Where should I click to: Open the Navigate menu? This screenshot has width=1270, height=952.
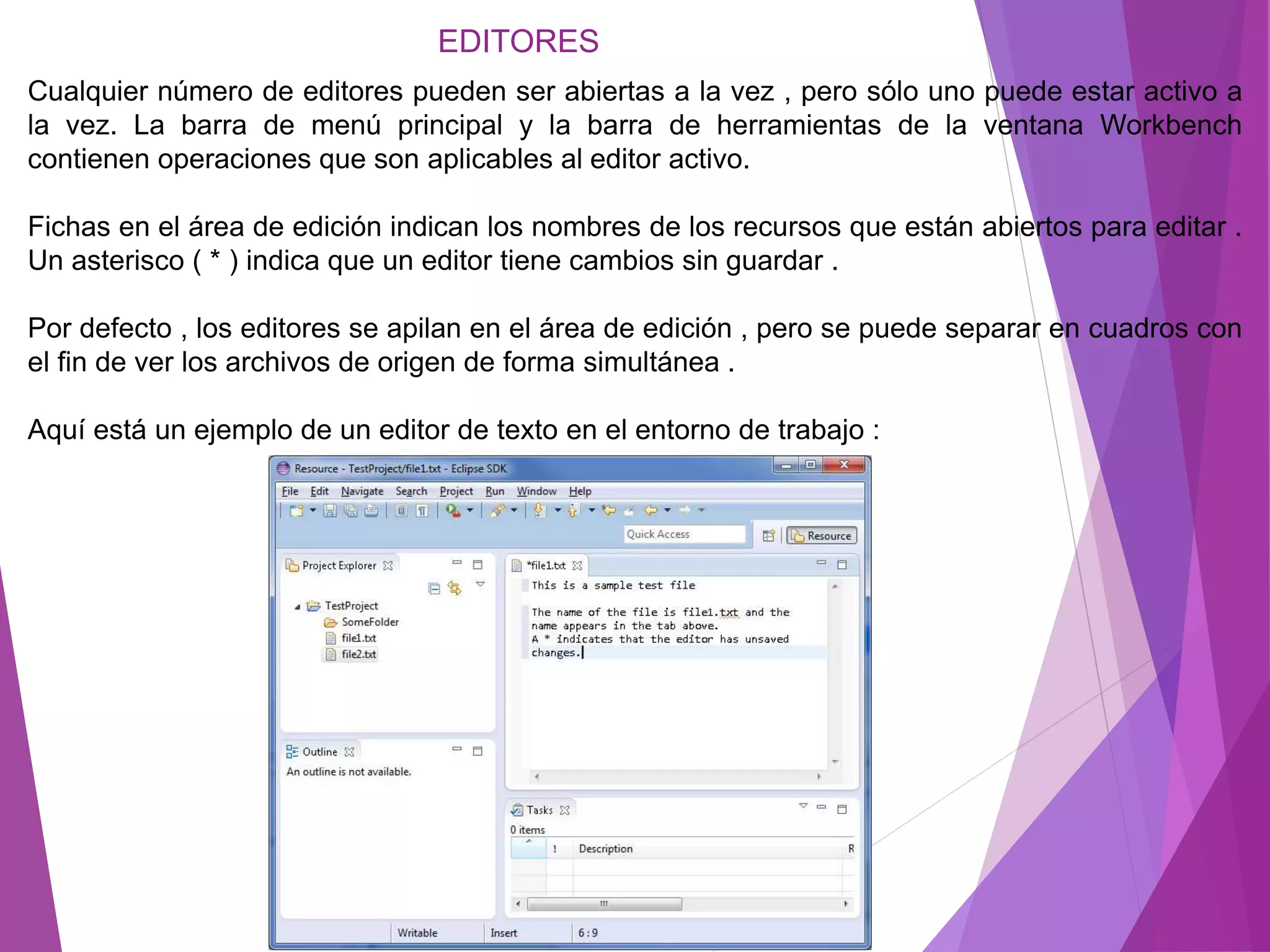point(362,491)
